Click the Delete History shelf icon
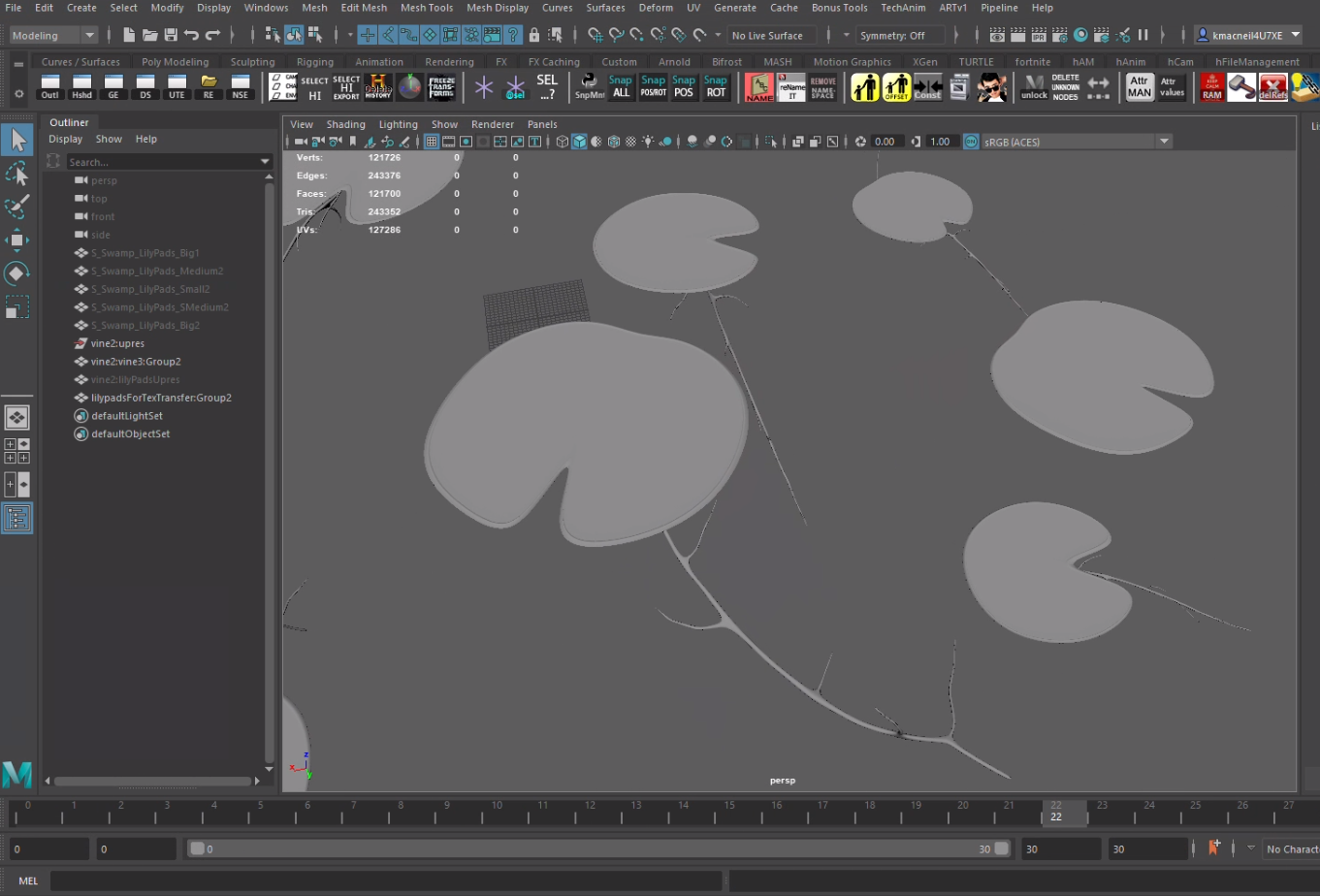The image size is (1320, 896). click(x=378, y=86)
